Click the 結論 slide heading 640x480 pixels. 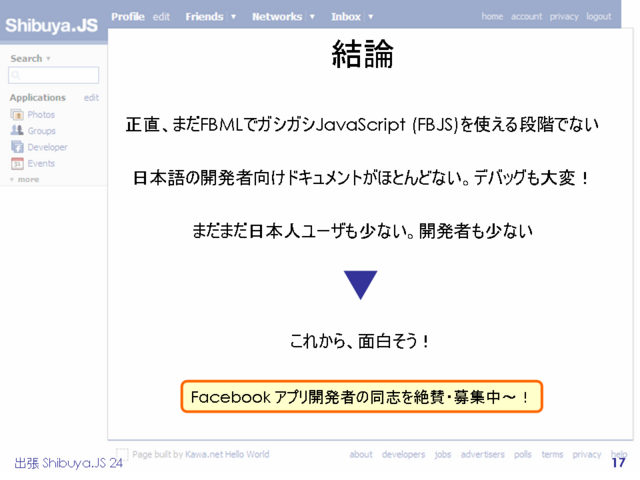pos(362,53)
